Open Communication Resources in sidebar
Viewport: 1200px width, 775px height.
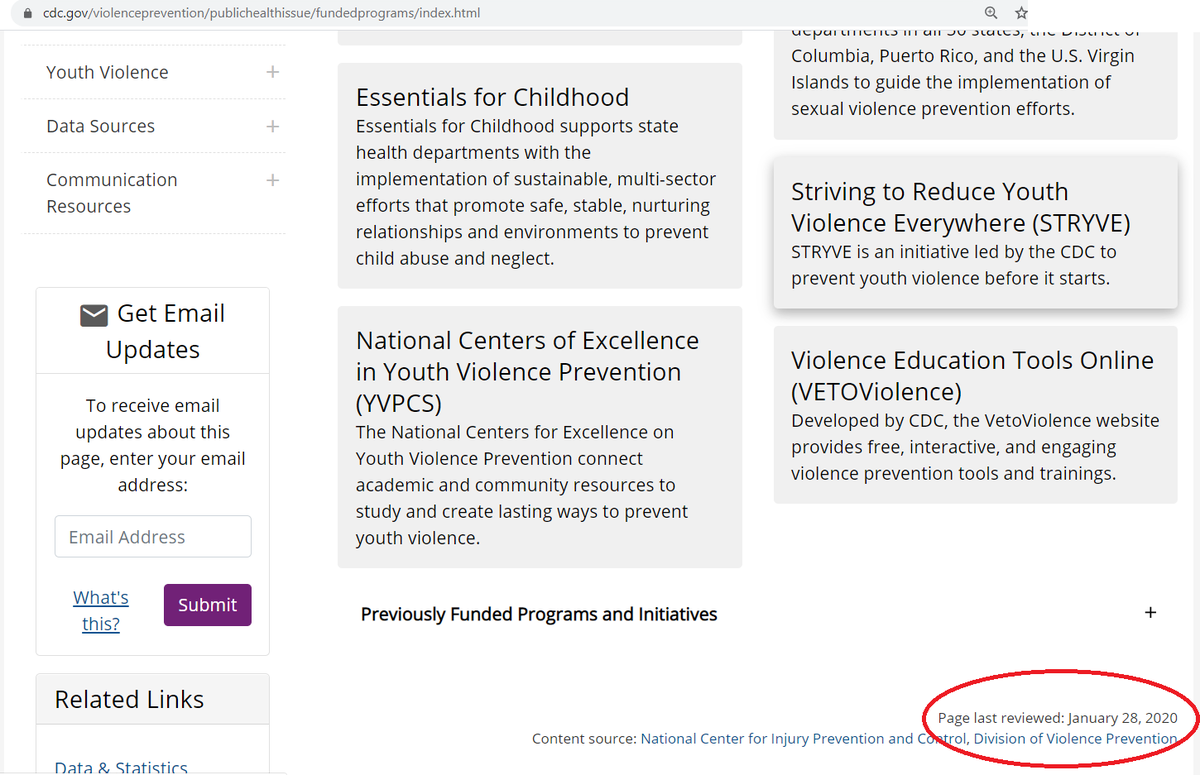111,193
